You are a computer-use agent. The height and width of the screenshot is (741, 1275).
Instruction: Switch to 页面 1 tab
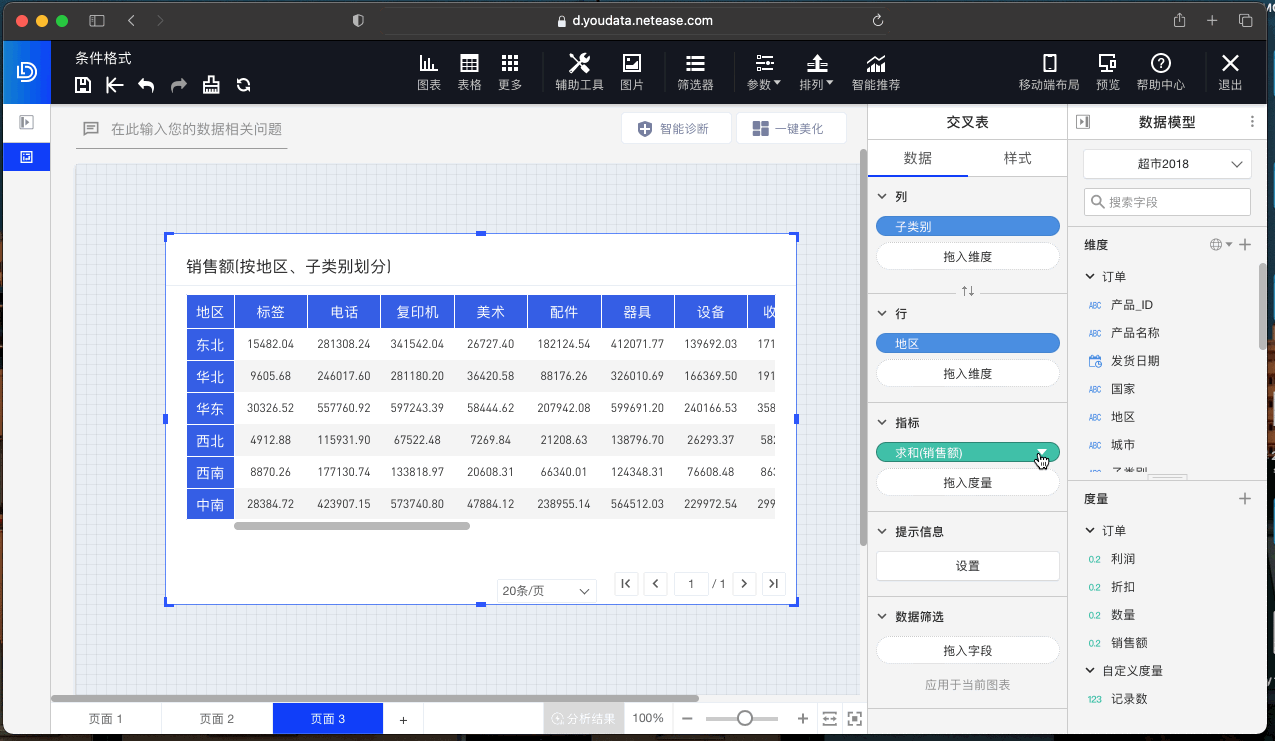pos(105,718)
